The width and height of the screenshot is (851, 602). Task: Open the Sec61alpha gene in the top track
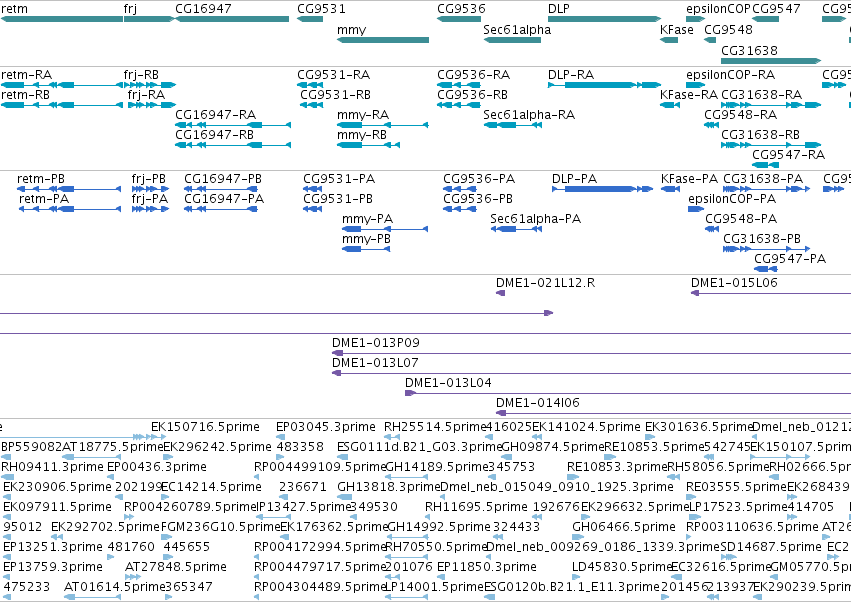point(512,40)
